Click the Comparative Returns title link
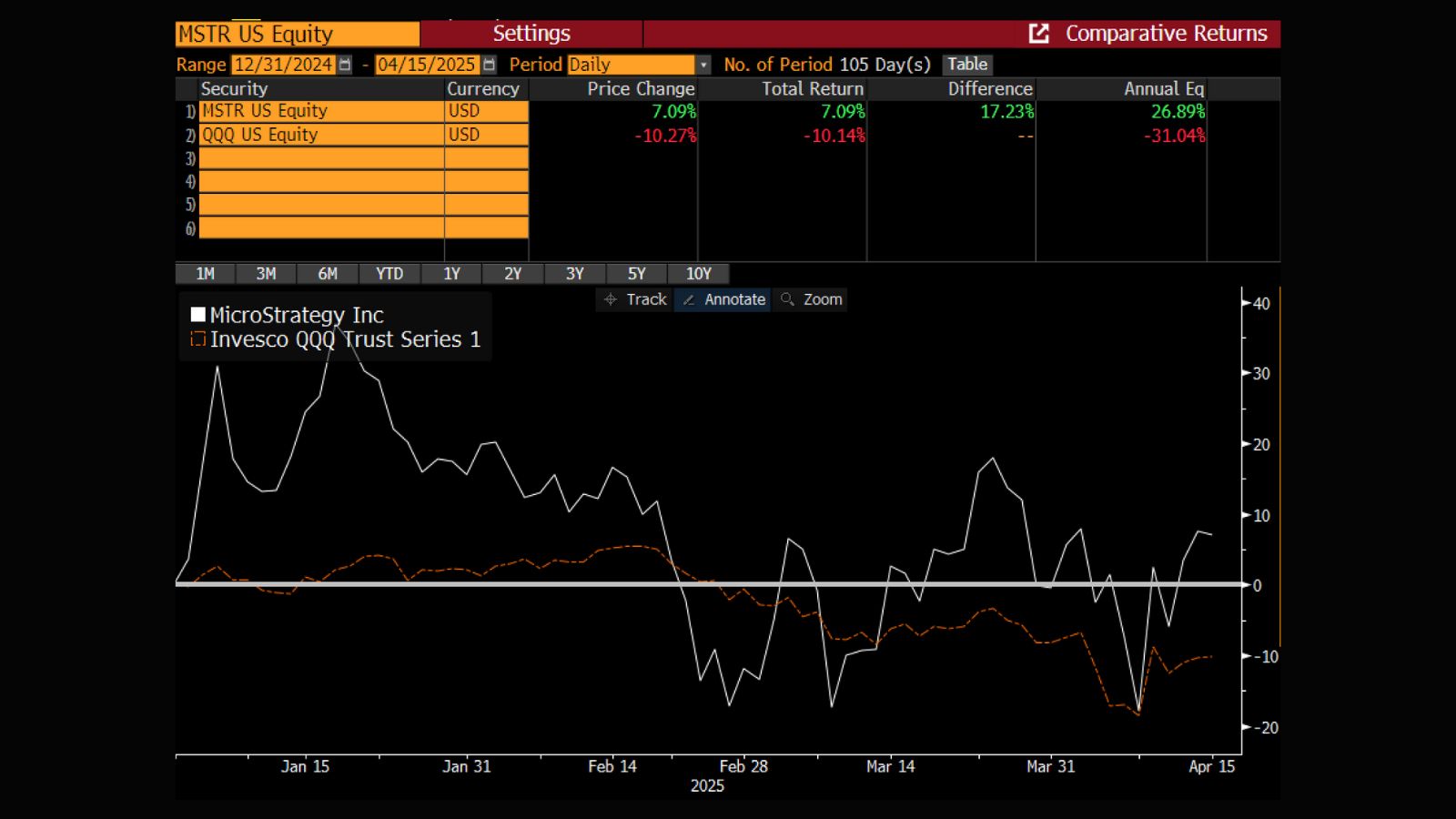Viewport: 1456px width, 819px height. pos(1166,34)
